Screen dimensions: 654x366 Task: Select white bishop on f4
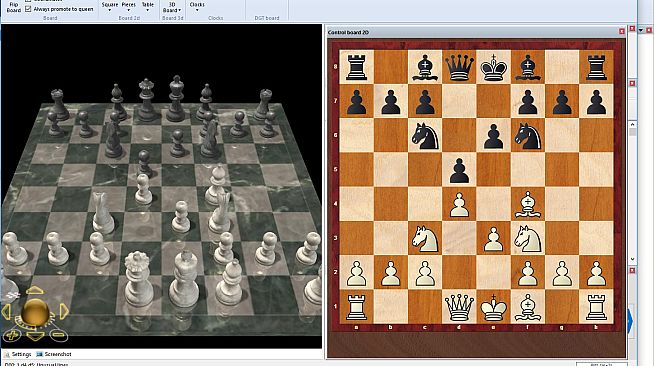528,204
